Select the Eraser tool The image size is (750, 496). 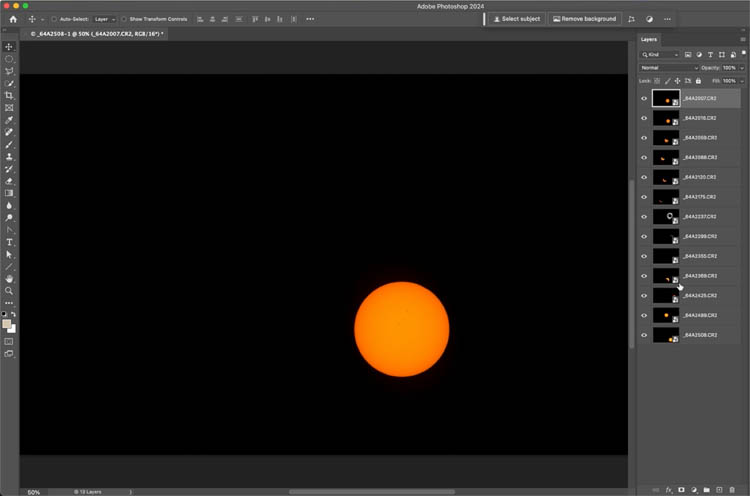[9, 181]
